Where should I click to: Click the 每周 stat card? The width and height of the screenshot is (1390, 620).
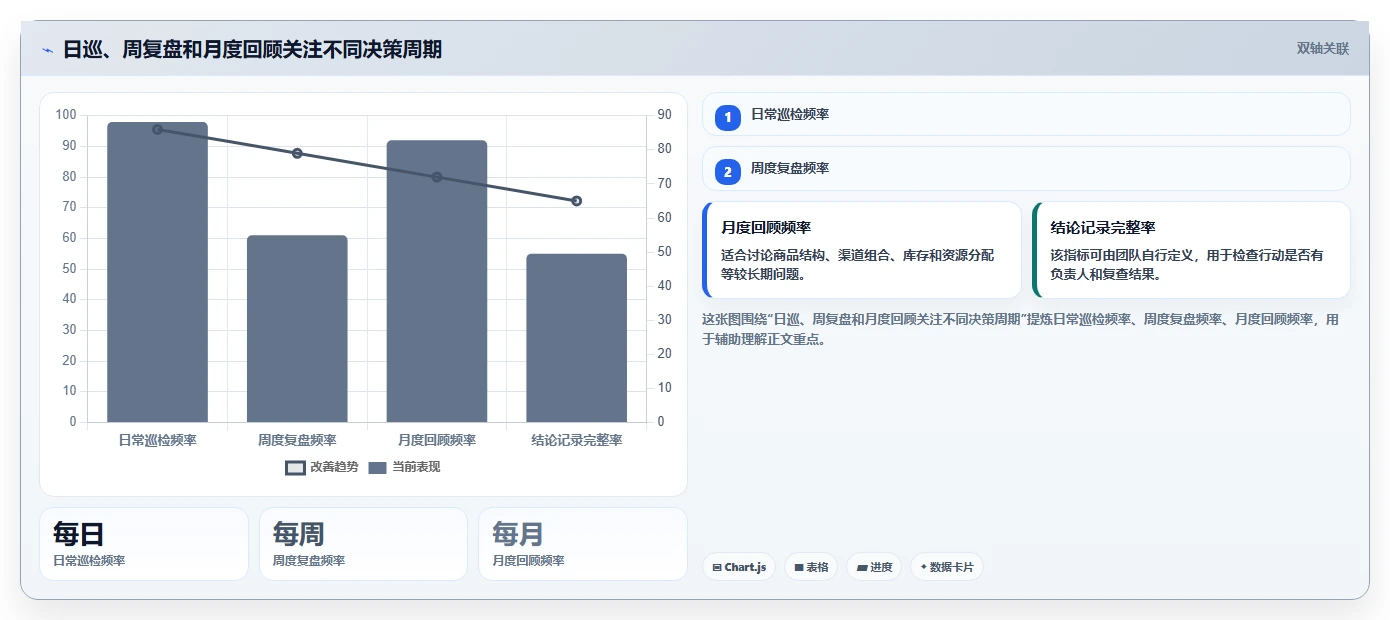pos(363,544)
